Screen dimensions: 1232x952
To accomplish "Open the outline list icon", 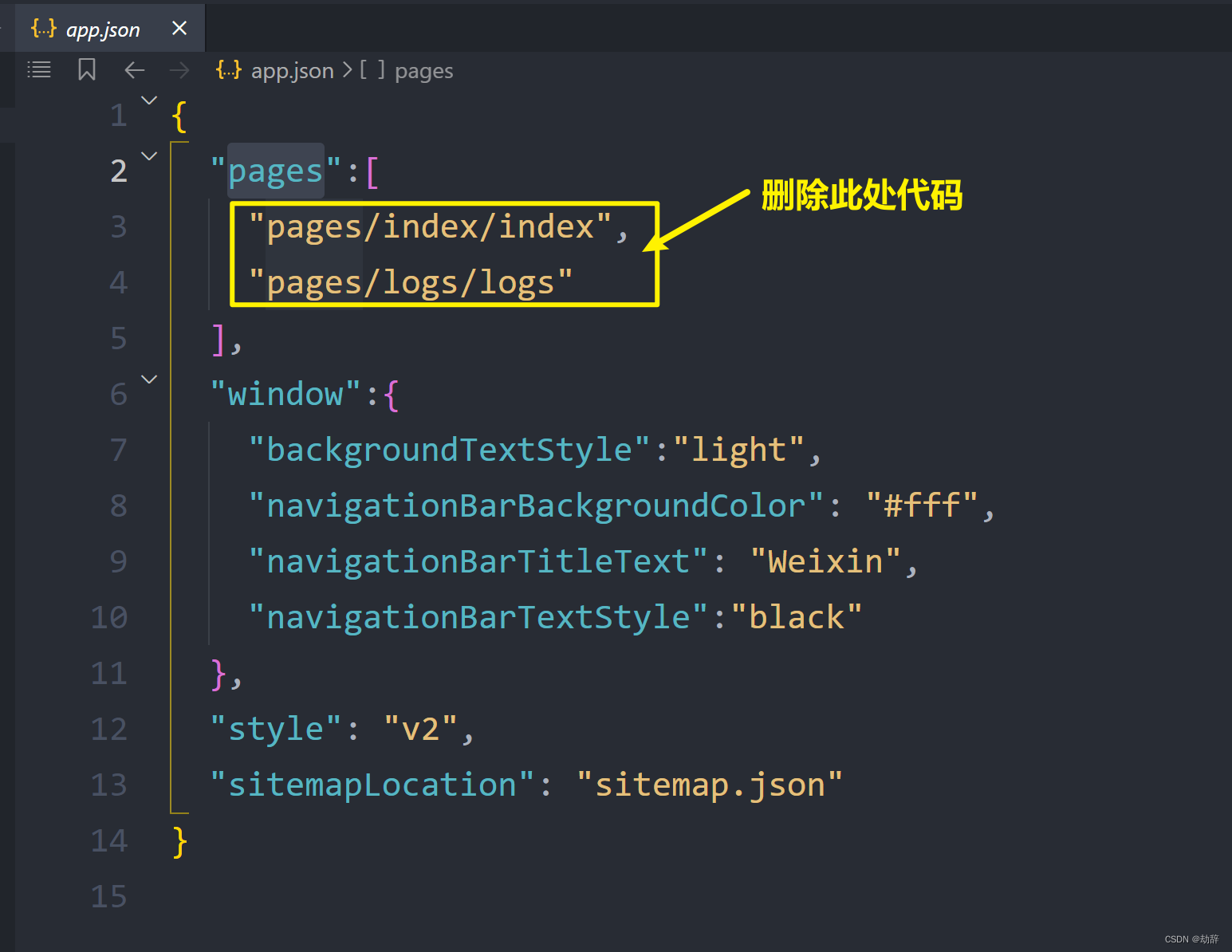I will (39, 70).
